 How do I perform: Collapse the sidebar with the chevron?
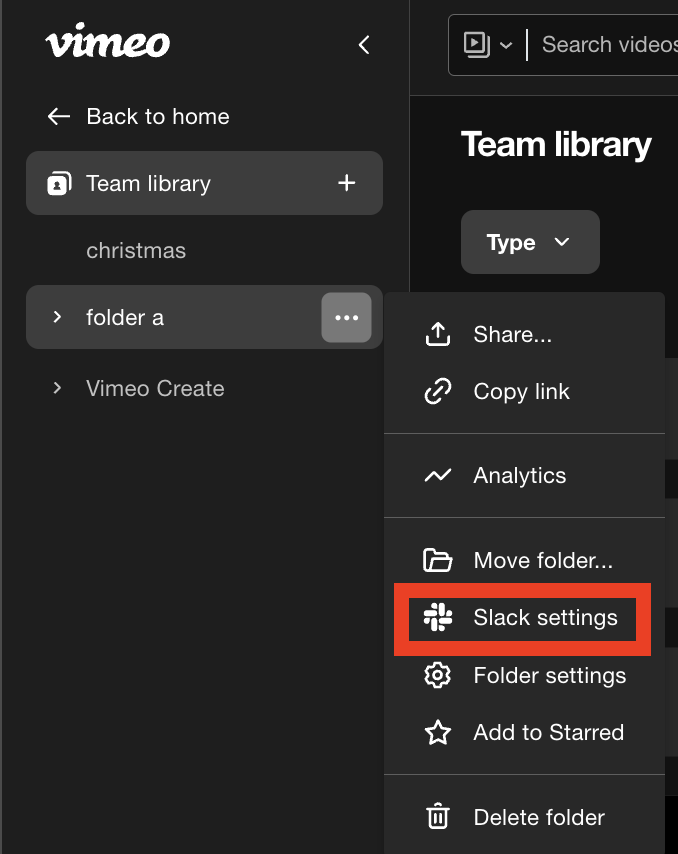click(364, 44)
